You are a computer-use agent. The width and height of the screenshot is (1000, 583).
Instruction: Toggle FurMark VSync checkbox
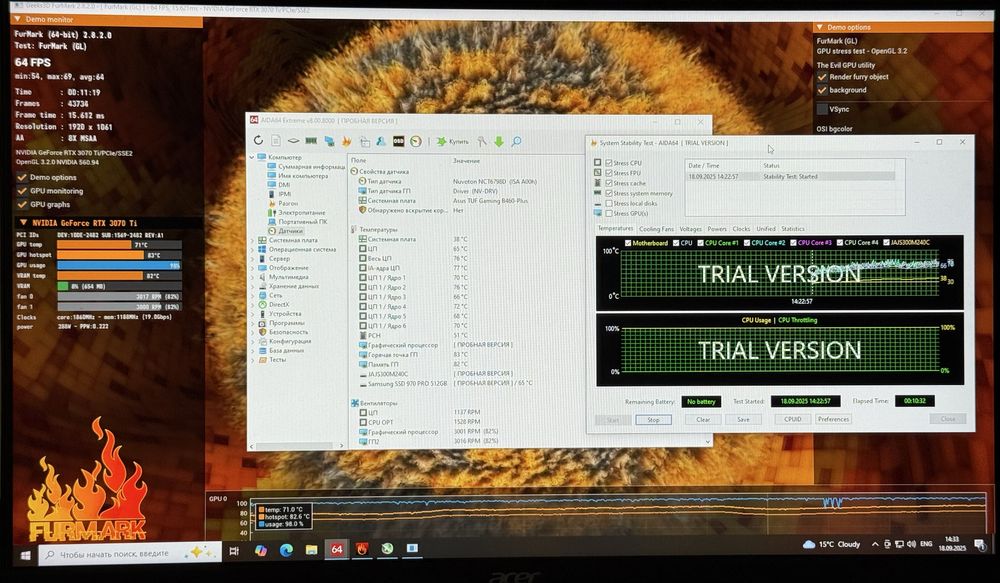click(x=823, y=109)
